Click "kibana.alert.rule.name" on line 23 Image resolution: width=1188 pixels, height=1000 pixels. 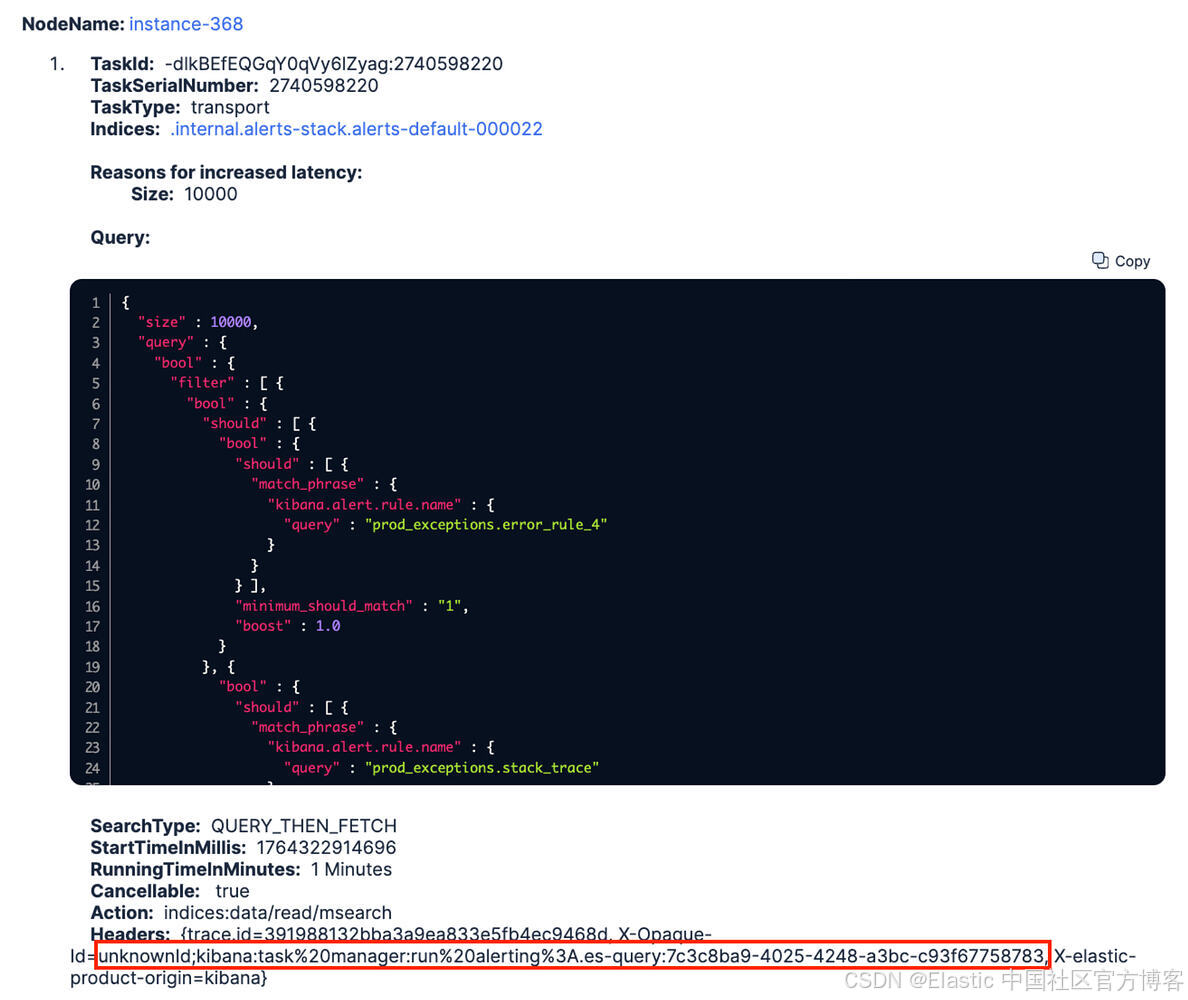364,747
